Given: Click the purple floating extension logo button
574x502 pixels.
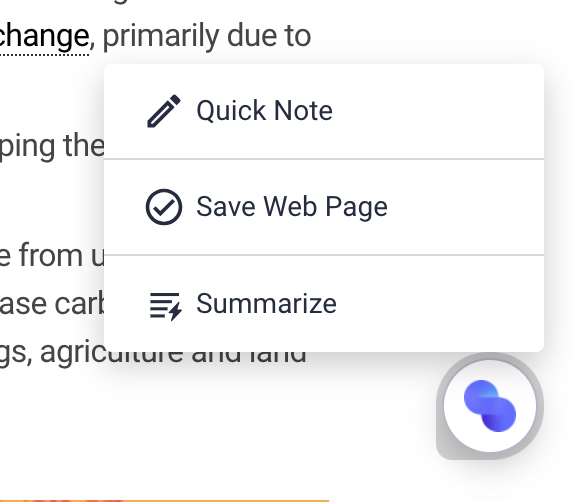Looking at the screenshot, I should [490, 406].
